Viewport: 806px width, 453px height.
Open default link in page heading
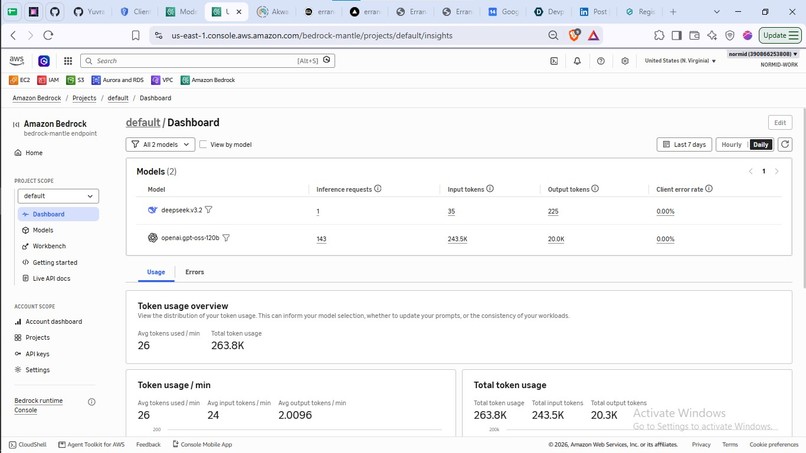[143, 122]
